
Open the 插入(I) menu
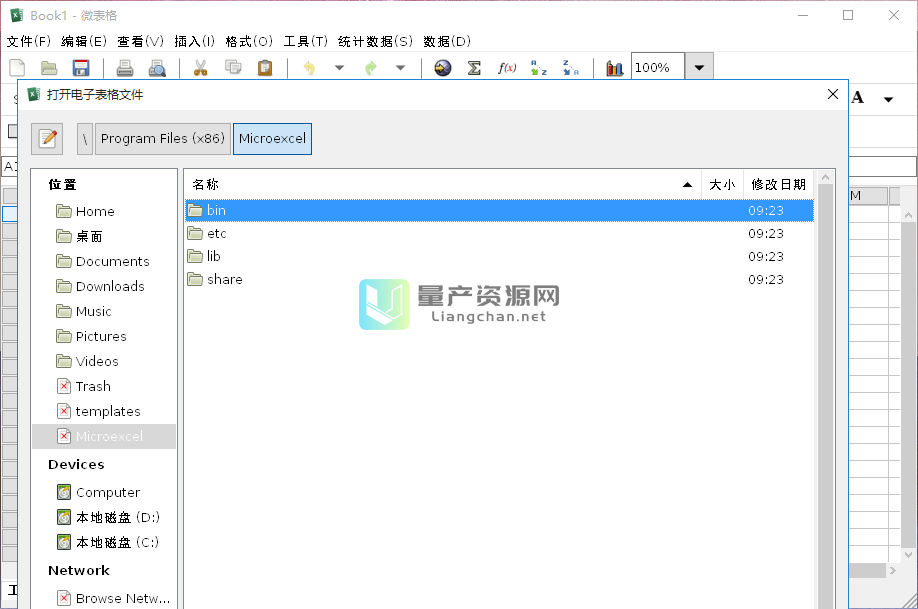[x=194, y=42]
